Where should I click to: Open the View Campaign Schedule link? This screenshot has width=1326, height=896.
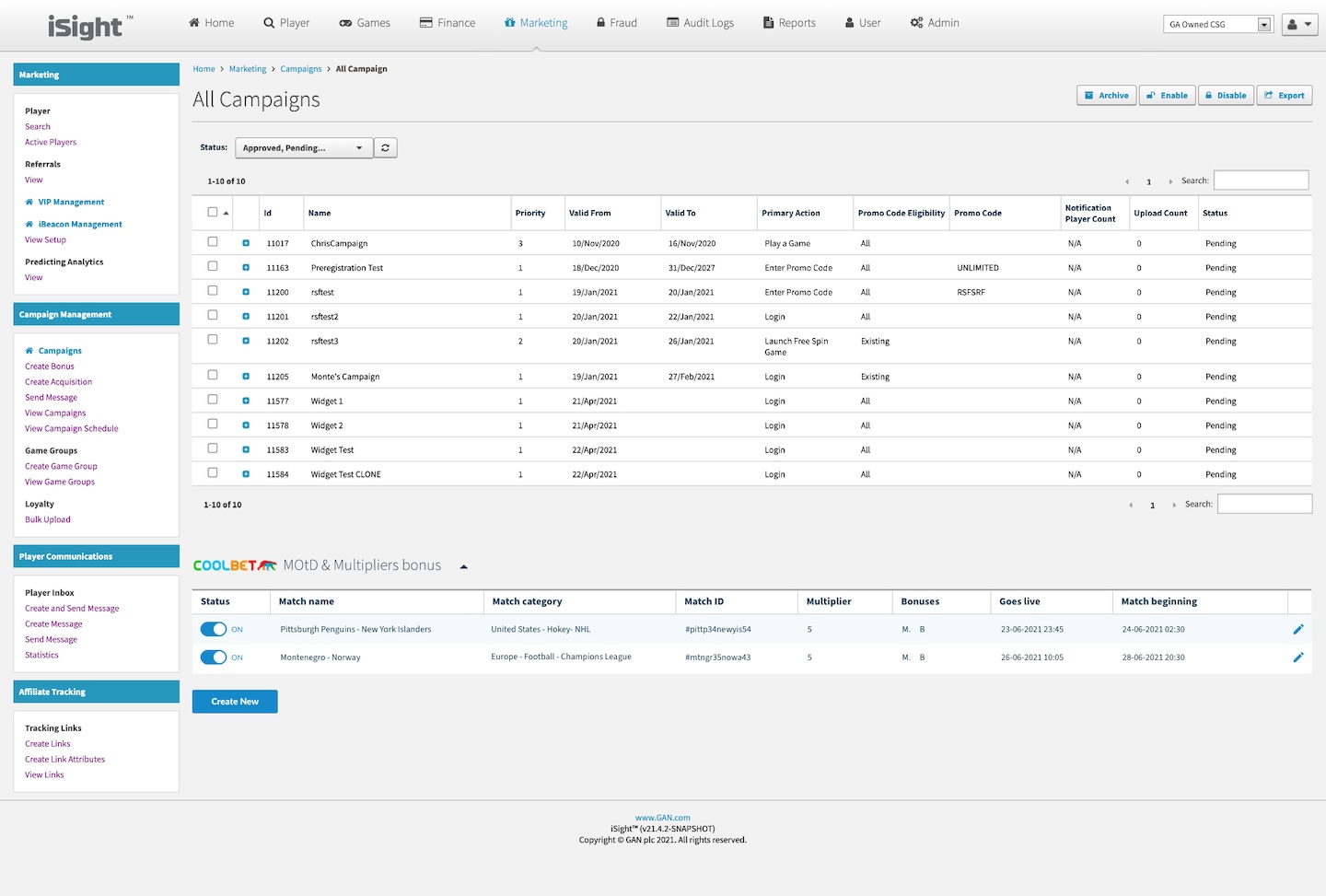(72, 428)
